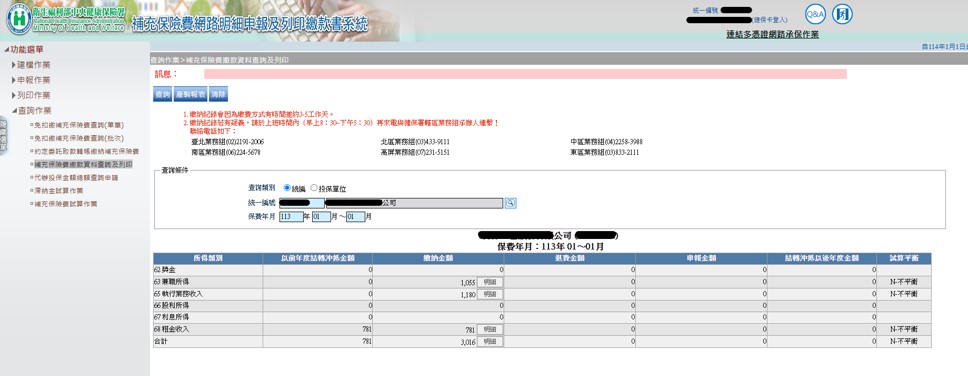This screenshot has height=376, width=968.
Task: Open 明細 for 65 執行業務收入 row
Action: coord(490,295)
